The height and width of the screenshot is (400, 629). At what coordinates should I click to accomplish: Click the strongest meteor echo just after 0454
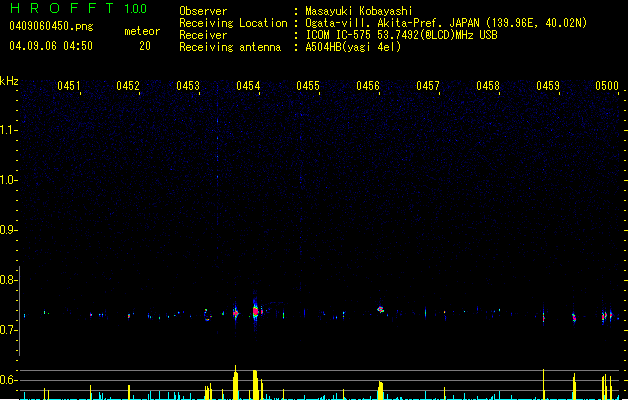[256, 311]
